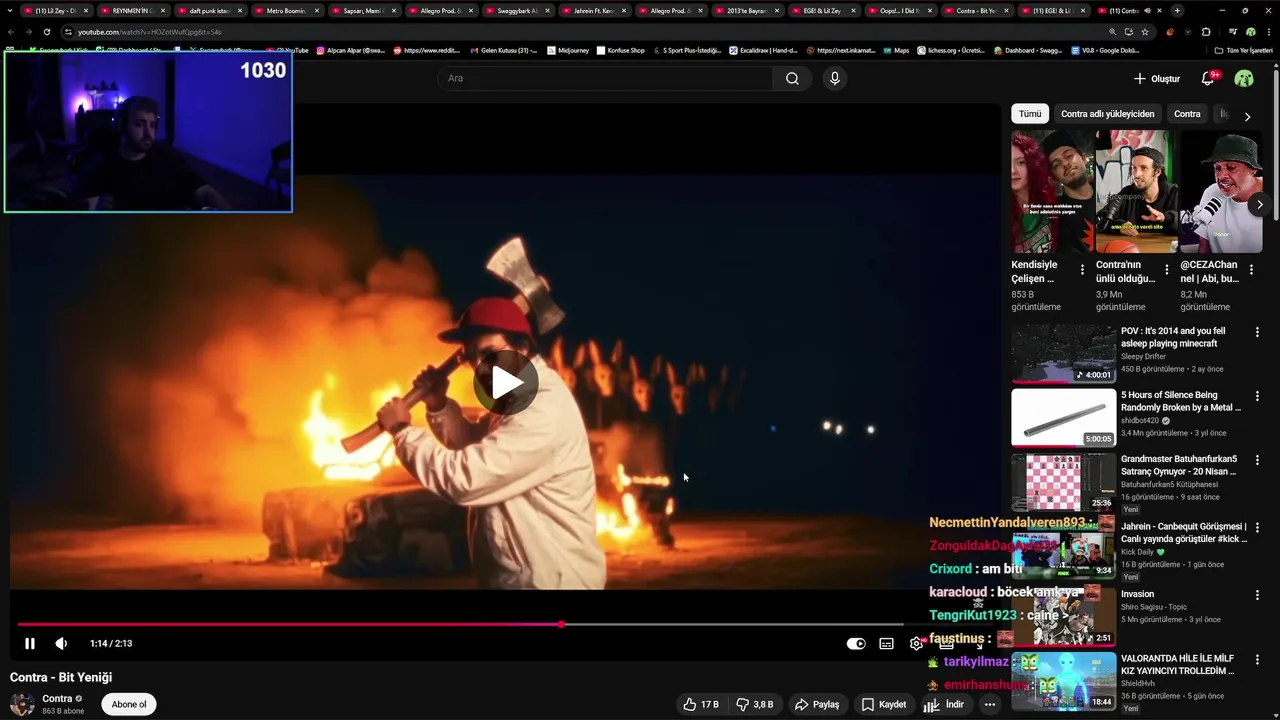Dislike the video showing 3,8 B
1280x720 pixels.
pos(756,704)
